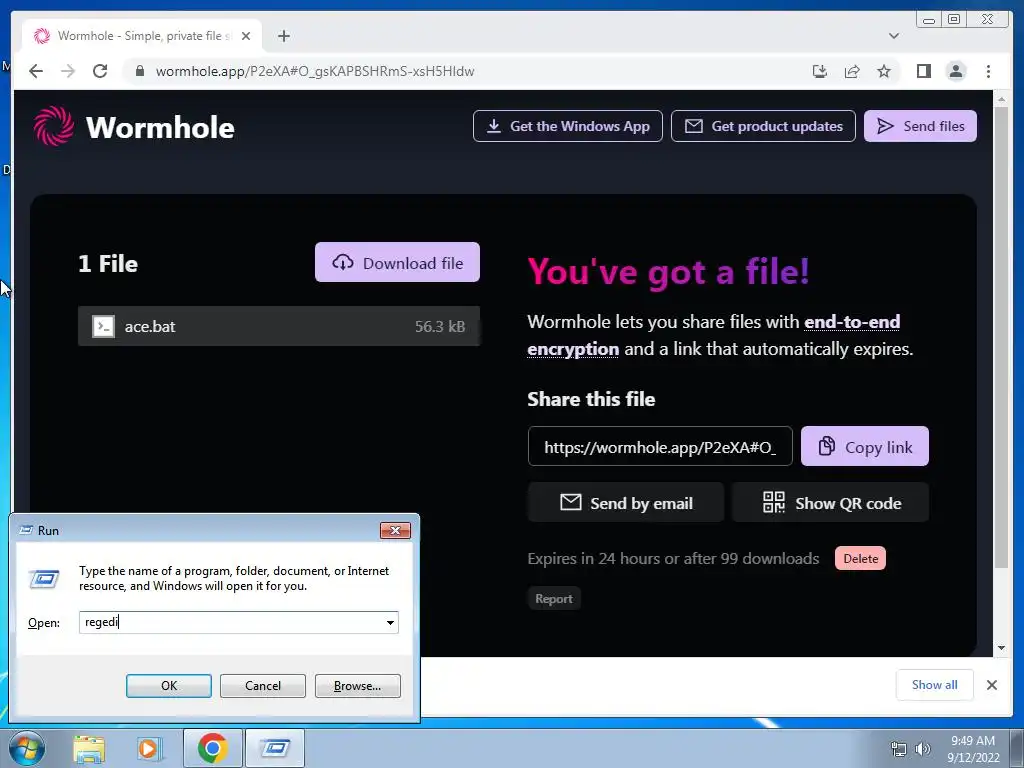Image resolution: width=1024 pixels, height=768 pixels.
Task: Click the install app icon in address bar
Action: tap(820, 71)
